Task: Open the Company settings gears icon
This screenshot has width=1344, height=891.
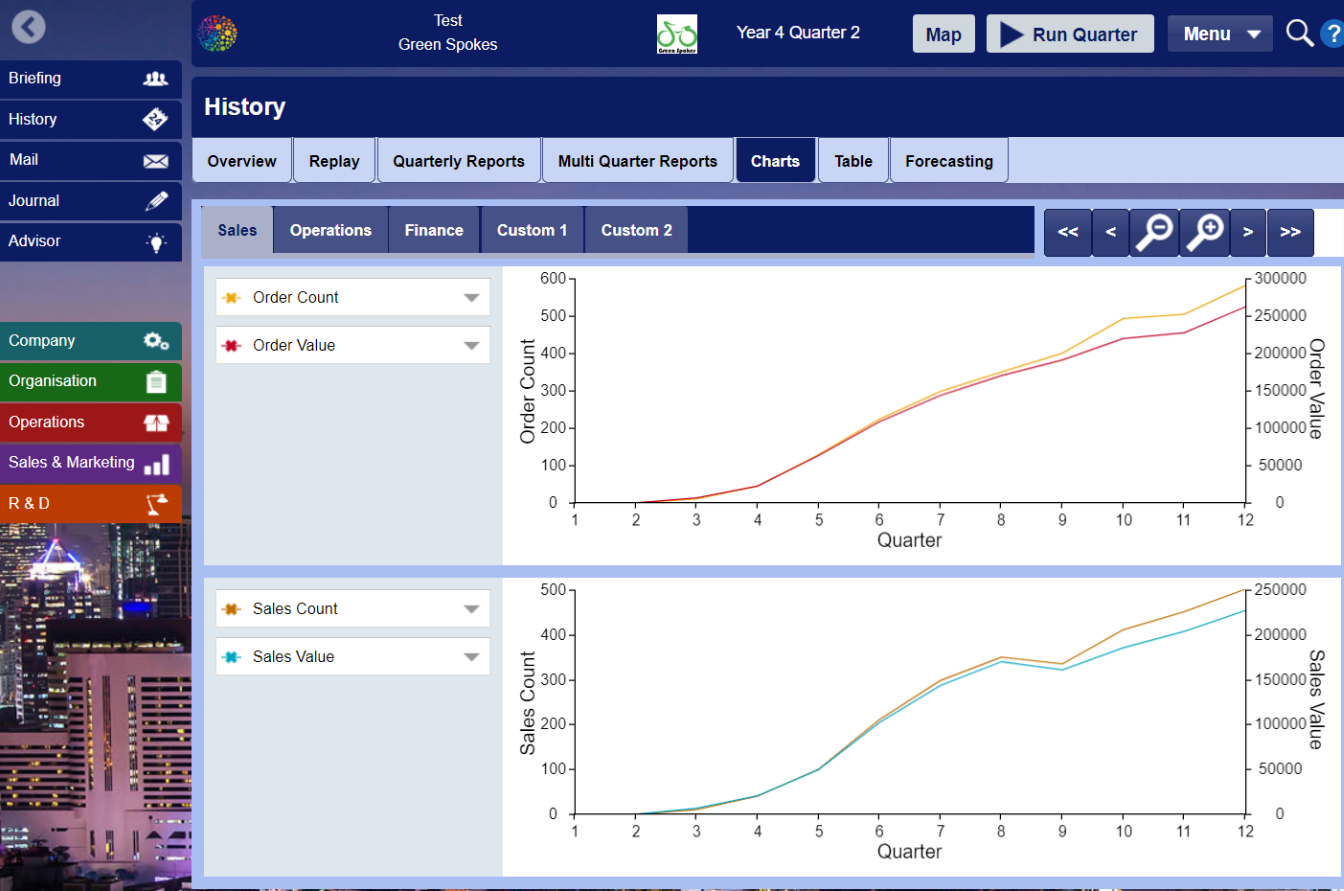Action: coord(155,341)
